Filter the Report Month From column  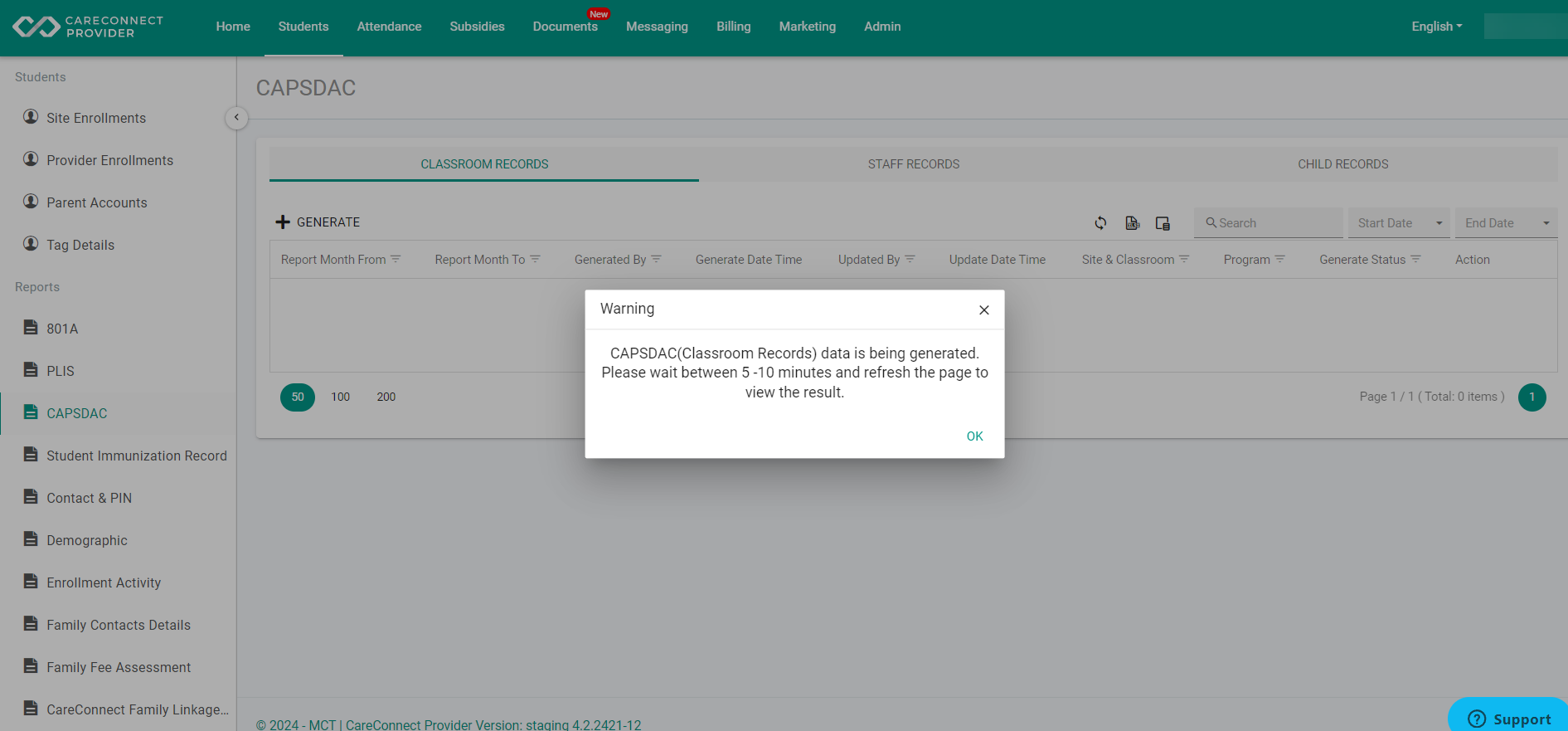(396, 260)
